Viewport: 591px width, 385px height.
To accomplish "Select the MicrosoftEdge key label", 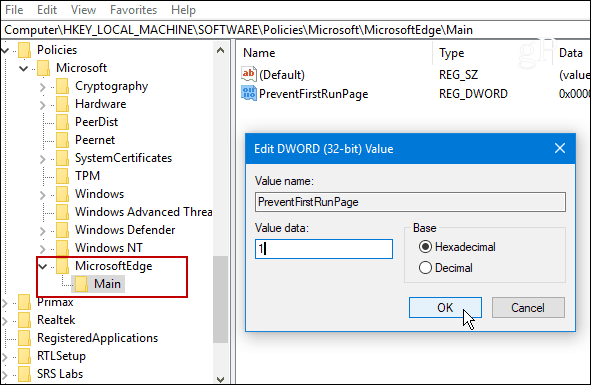I will click(113, 266).
